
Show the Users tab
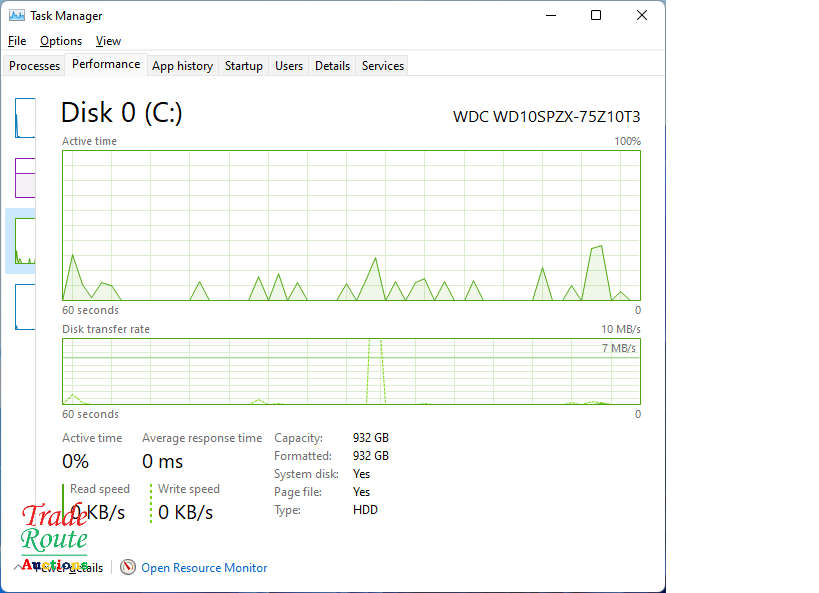click(x=289, y=66)
